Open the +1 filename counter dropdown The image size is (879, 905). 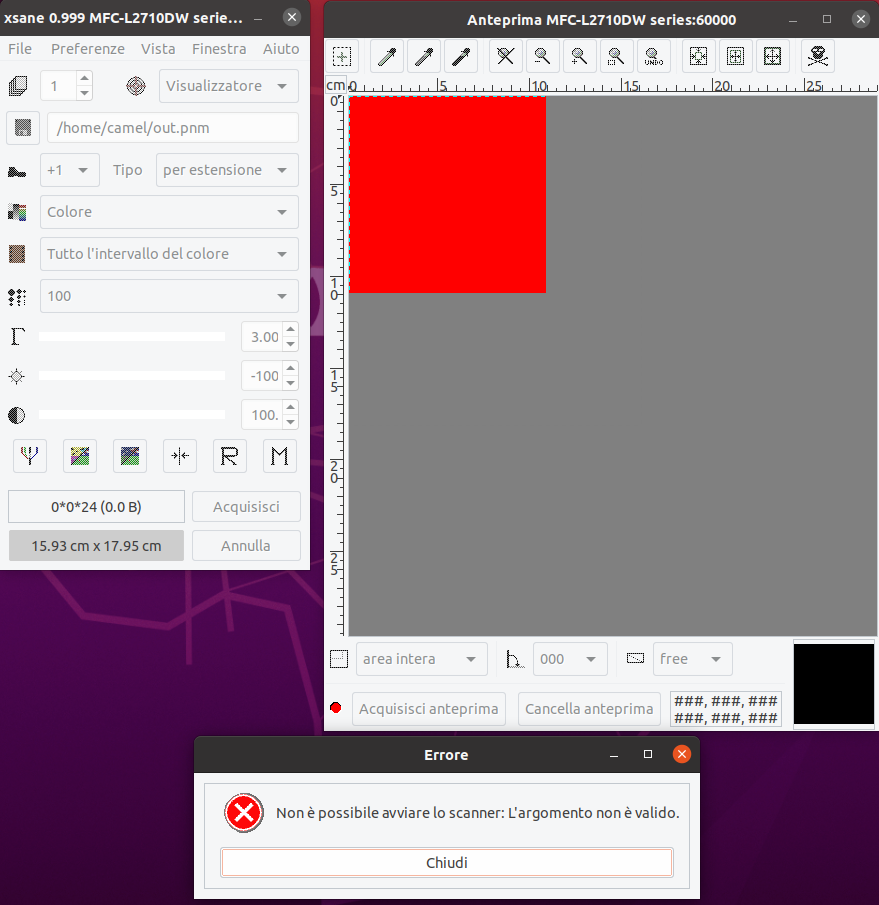(x=70, y=170)
